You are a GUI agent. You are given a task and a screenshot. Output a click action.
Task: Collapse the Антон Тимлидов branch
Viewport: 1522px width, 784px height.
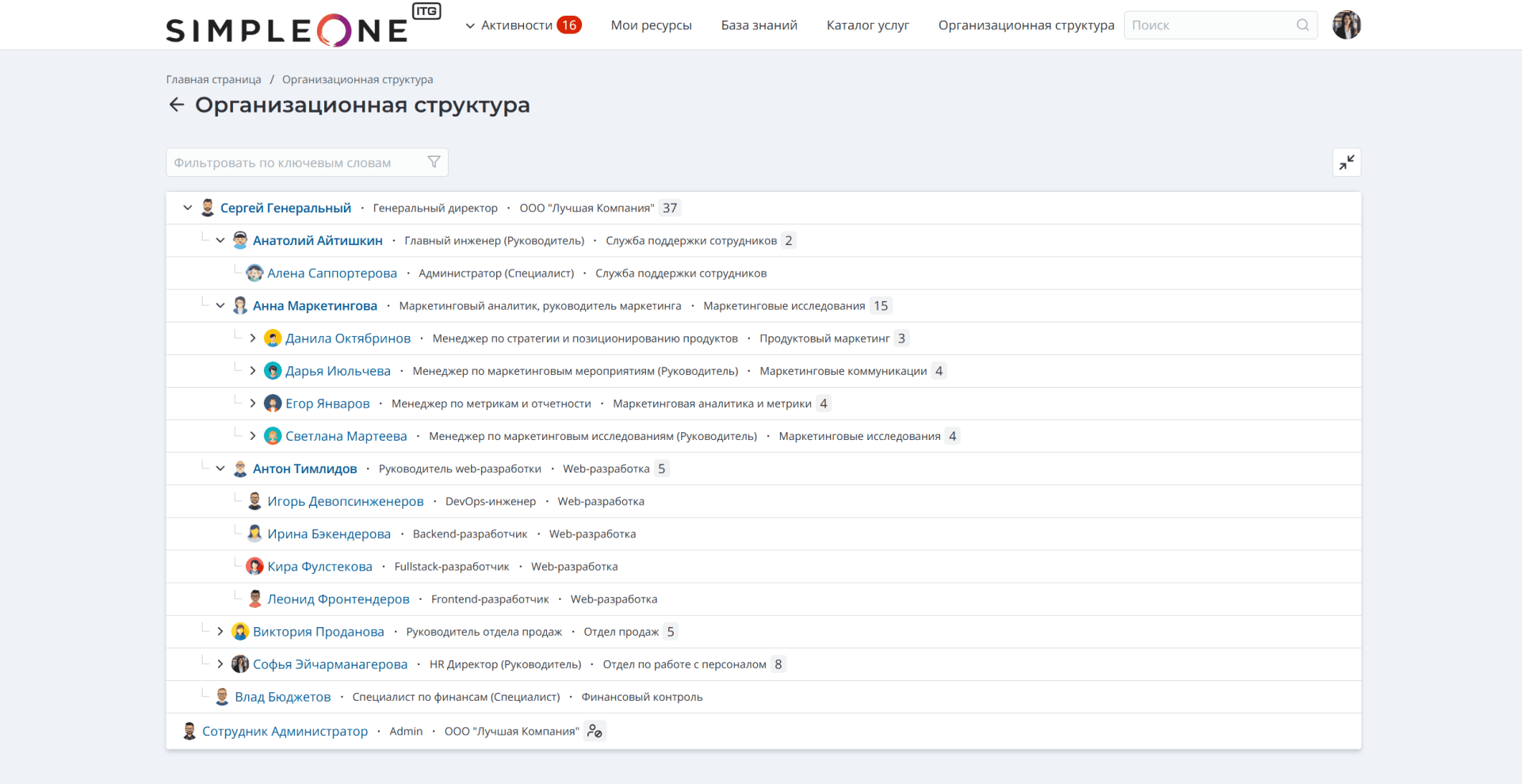[x=220, y=468]
